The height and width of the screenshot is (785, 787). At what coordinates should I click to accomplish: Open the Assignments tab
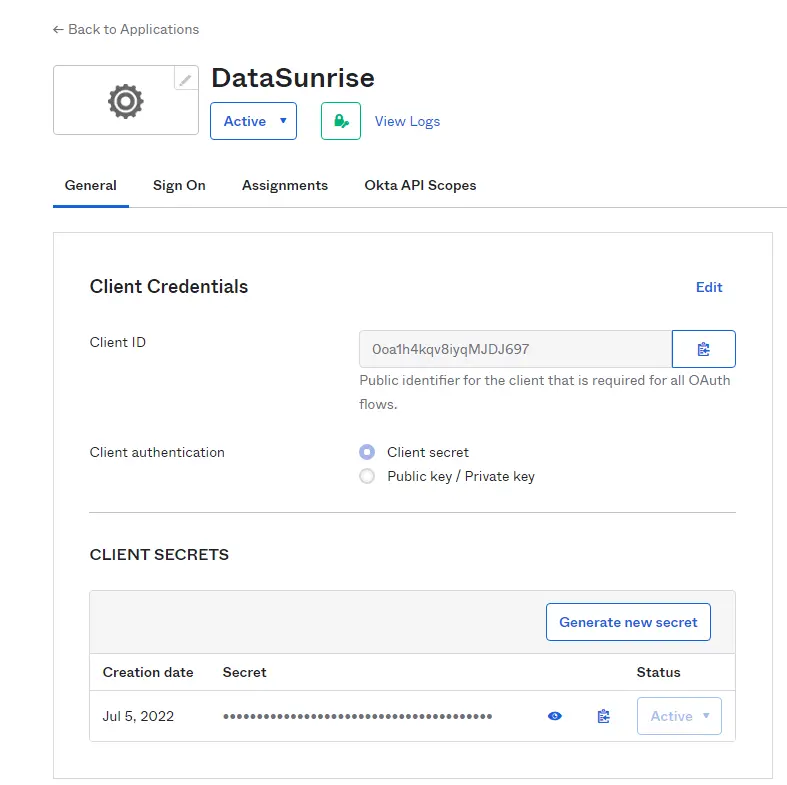pyautogui.click(x=285, y=185)
